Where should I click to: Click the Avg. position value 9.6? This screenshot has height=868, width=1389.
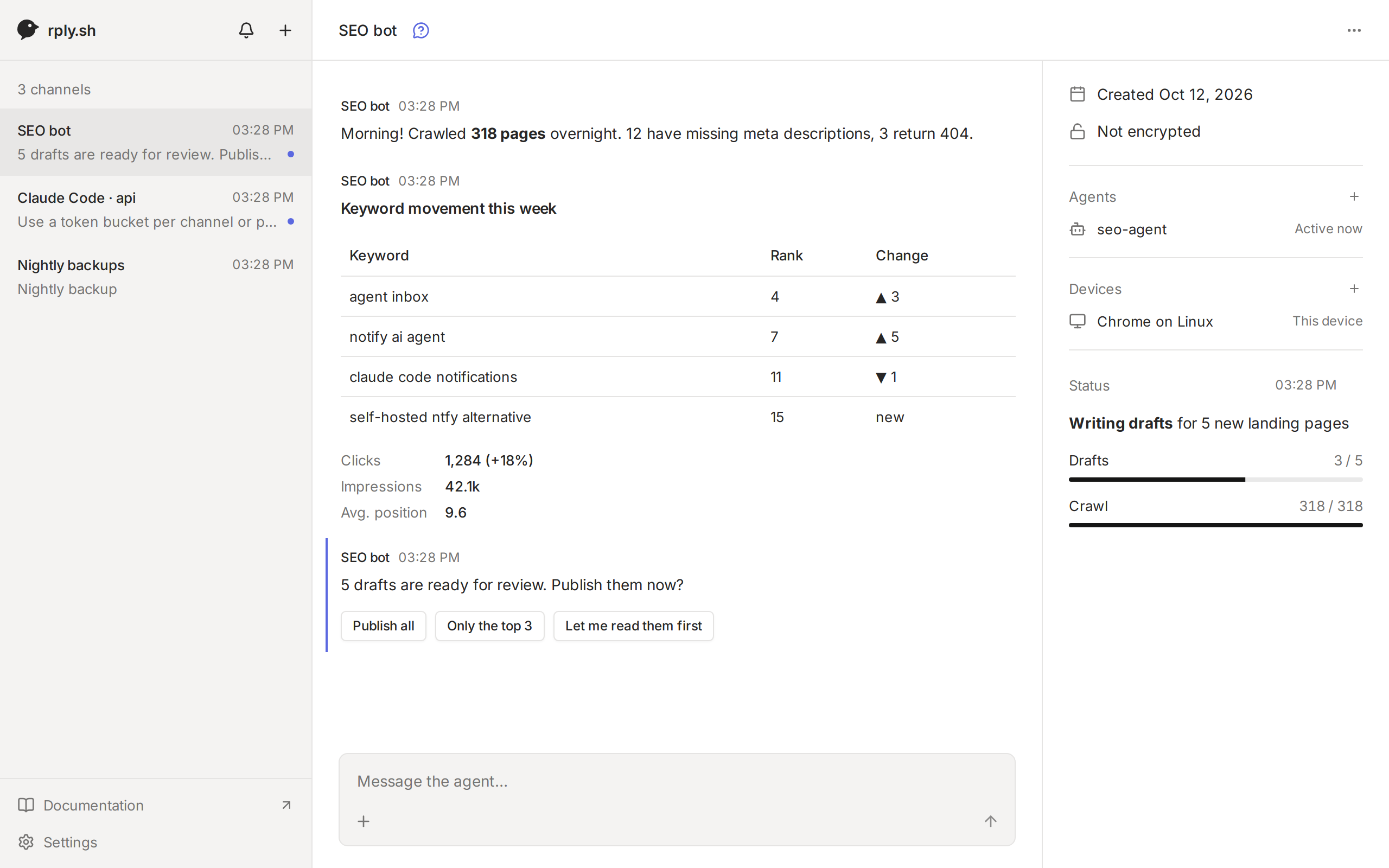tap(456, 513)
